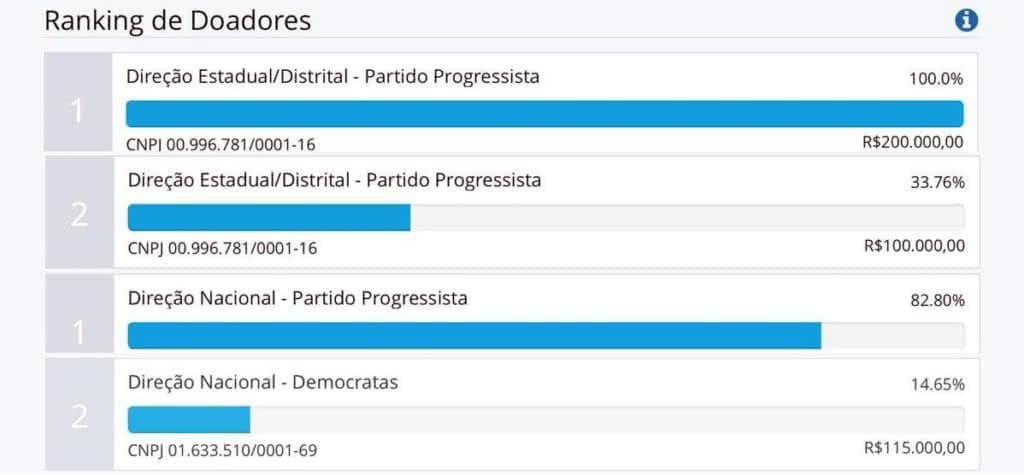This screenshot has width=1024, height=475.
Task: Select rank badge 2 beside 33.76% row
Action: tap(80, 212)
